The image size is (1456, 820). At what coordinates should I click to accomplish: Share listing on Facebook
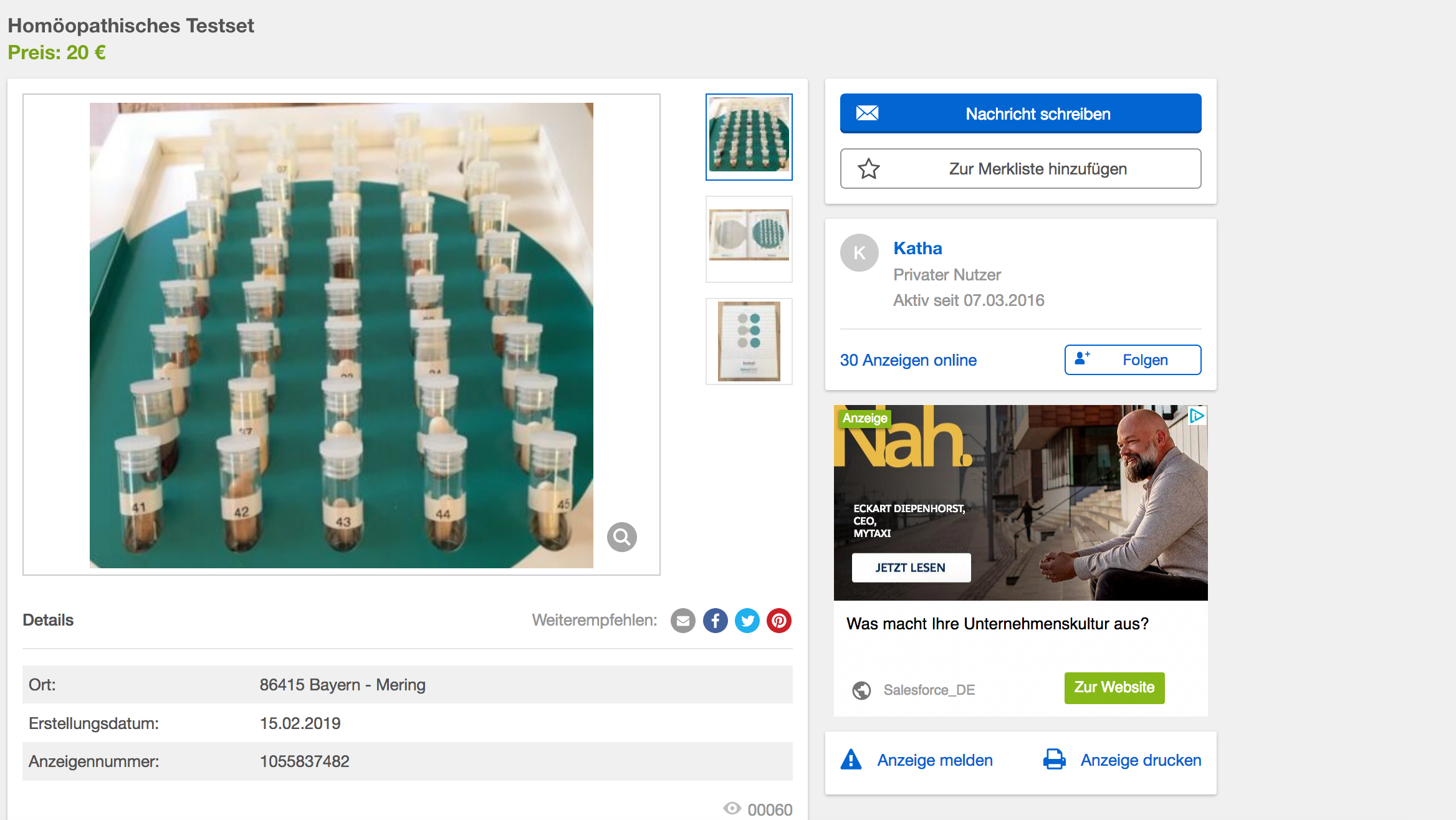pyautogui.click(x=715, y=621)
